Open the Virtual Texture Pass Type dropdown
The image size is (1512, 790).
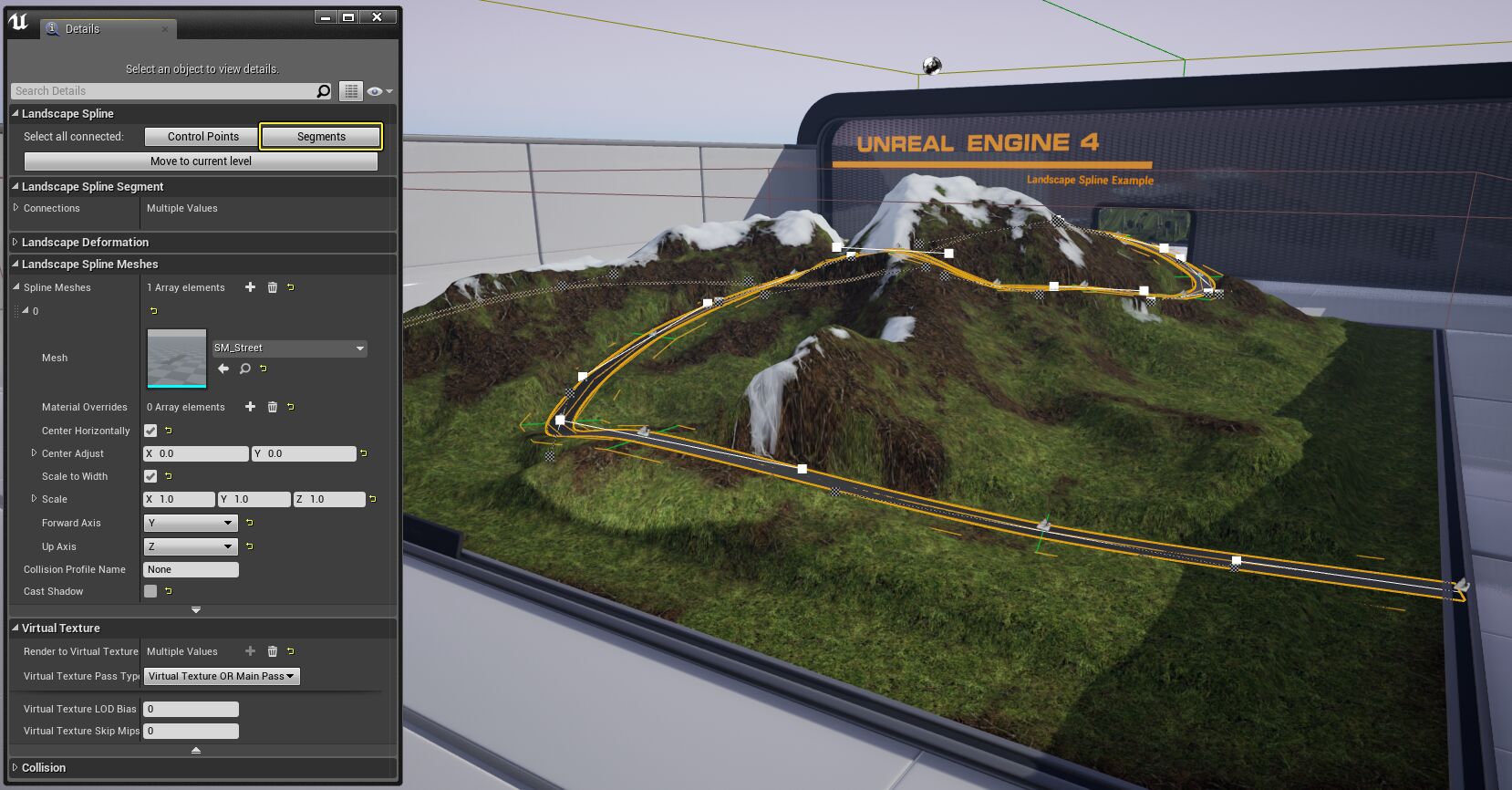[x=222, y=676]
